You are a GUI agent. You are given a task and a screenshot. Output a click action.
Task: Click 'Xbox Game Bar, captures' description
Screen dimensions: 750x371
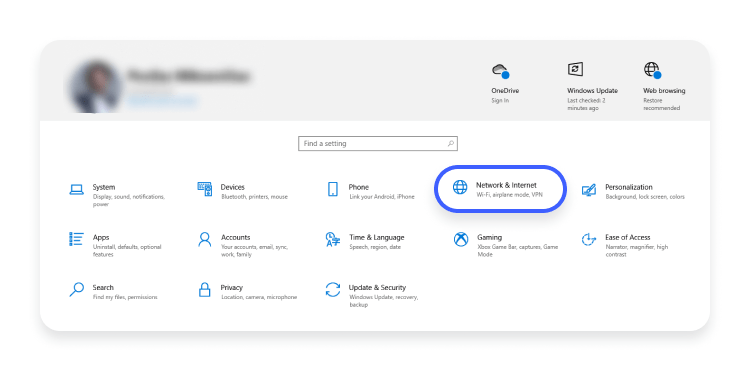(x=518, y=251)
